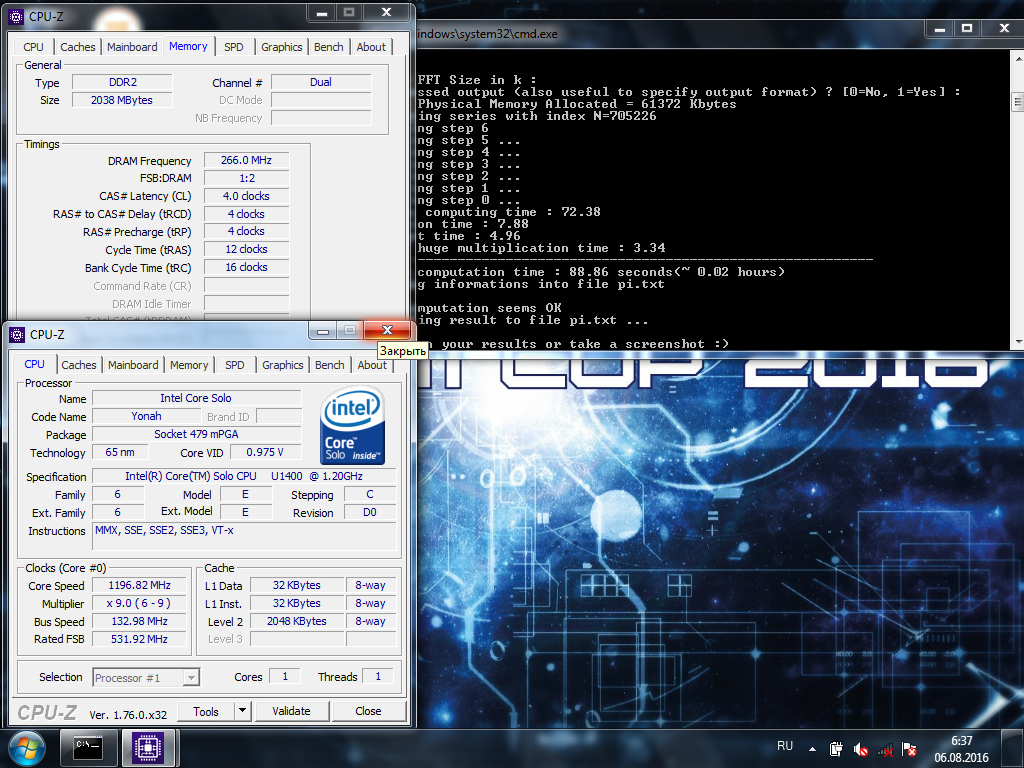Open Memory tab in lower CPU-Z
The width and height of the screenshot is (1024, 768).
[189, 365]
